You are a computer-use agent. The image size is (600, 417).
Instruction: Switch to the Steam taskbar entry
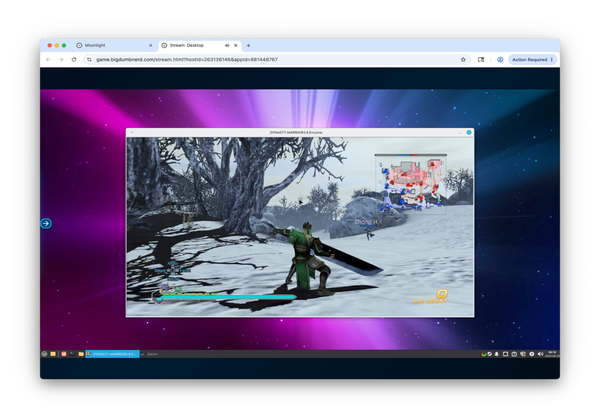(x=150, y=354)
